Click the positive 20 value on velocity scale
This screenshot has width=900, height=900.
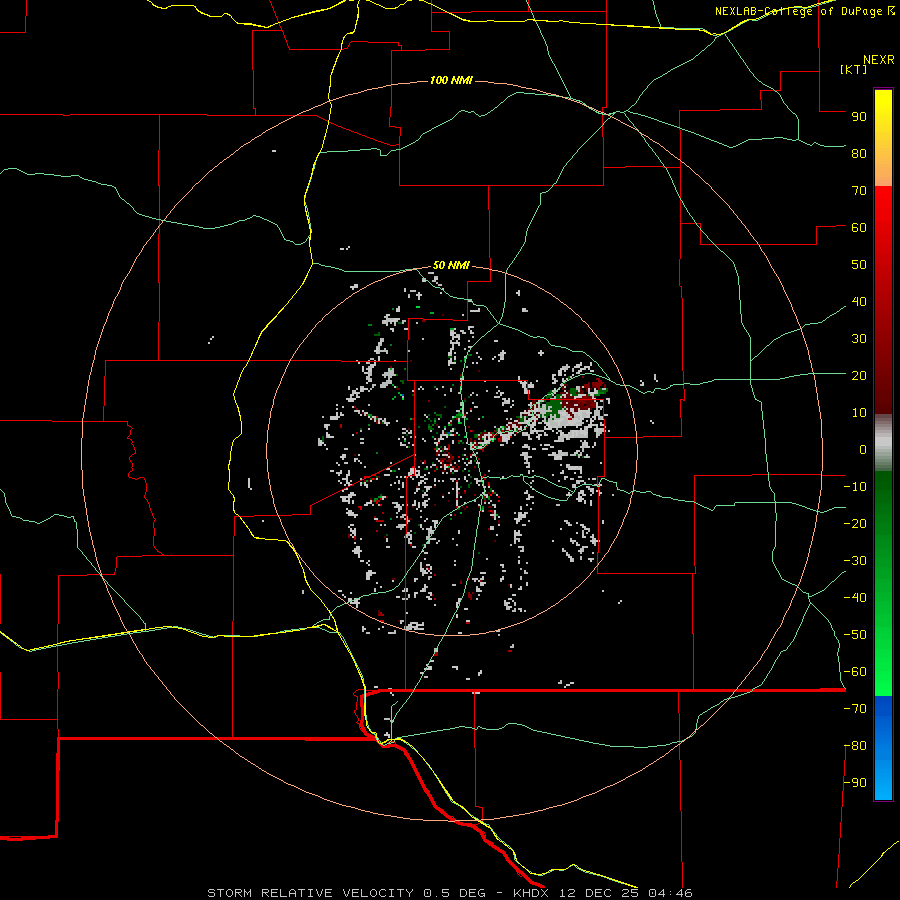tap(859, 375)
